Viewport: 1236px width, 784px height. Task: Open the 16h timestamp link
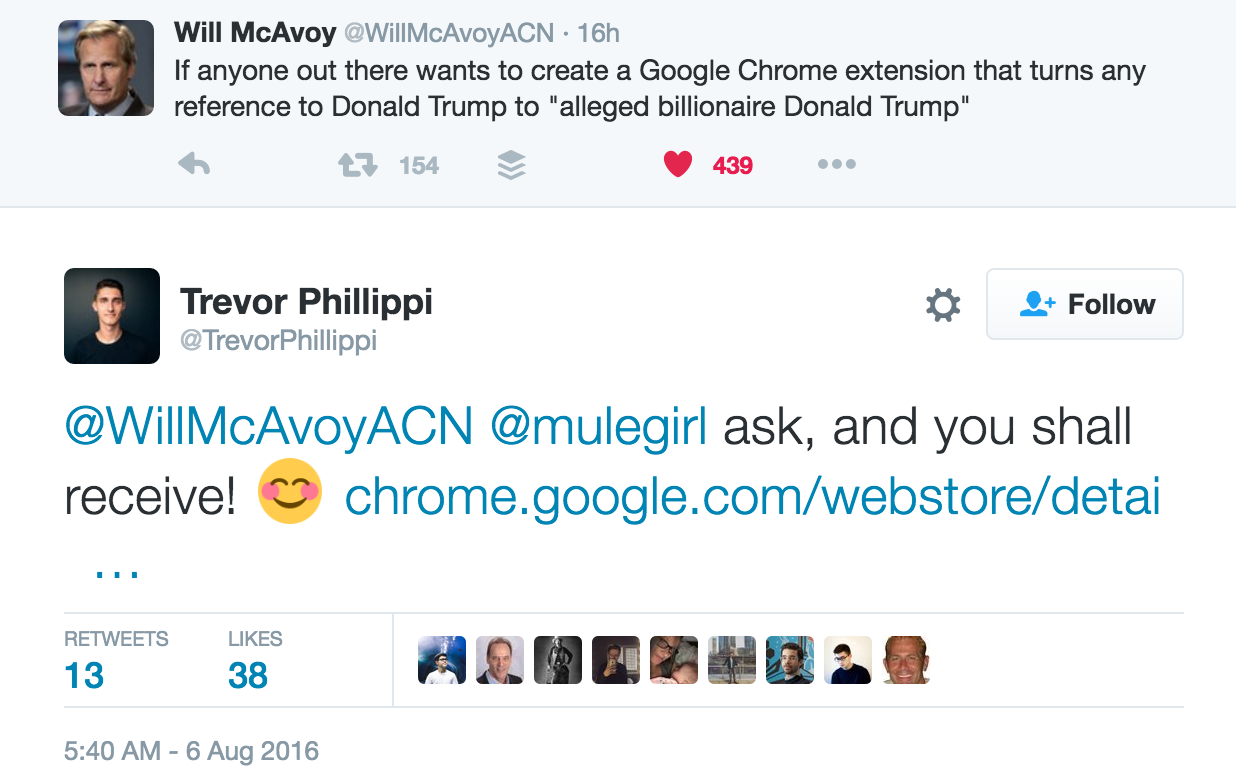(x=598, y=33)
